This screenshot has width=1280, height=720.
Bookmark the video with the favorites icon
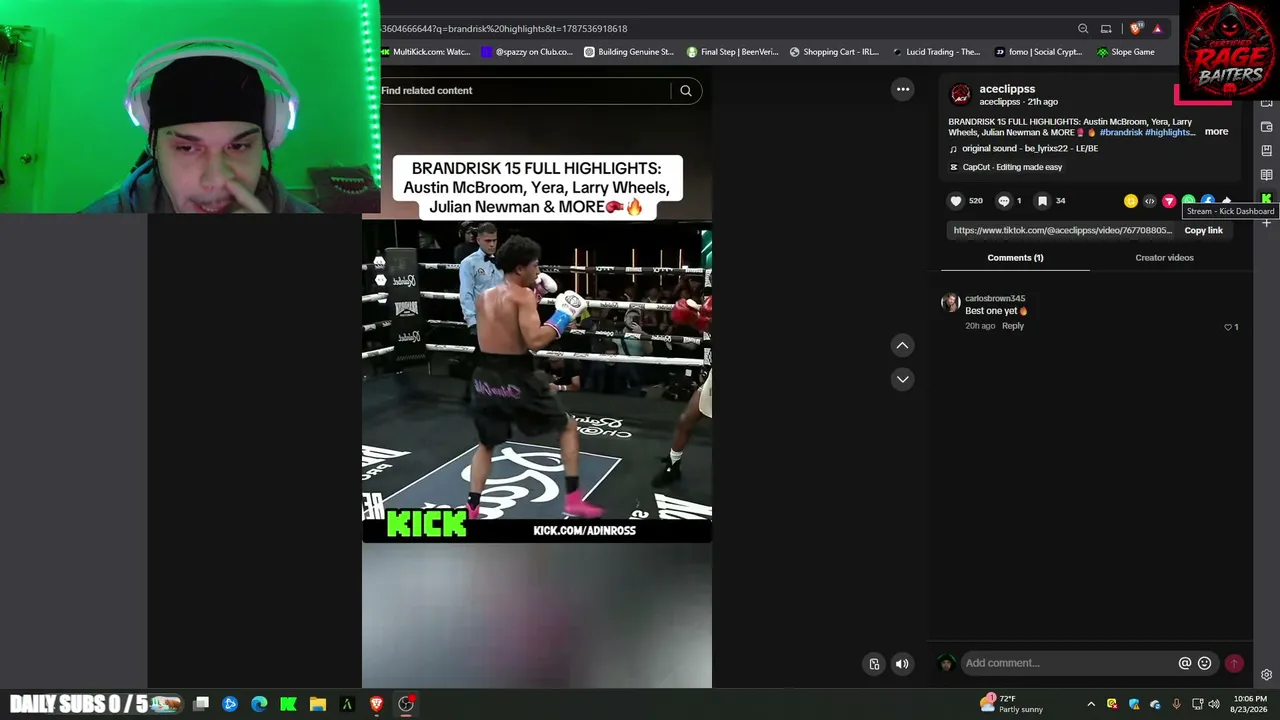(x=1042, y=201)
